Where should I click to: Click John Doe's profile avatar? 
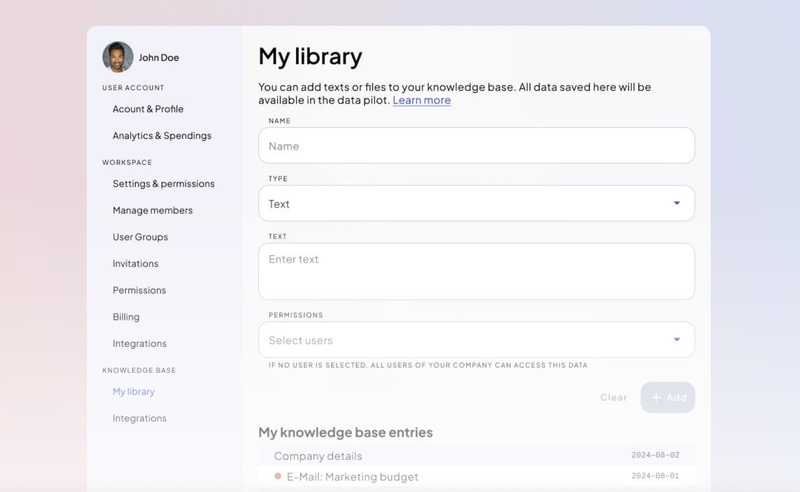coord(118,57)
